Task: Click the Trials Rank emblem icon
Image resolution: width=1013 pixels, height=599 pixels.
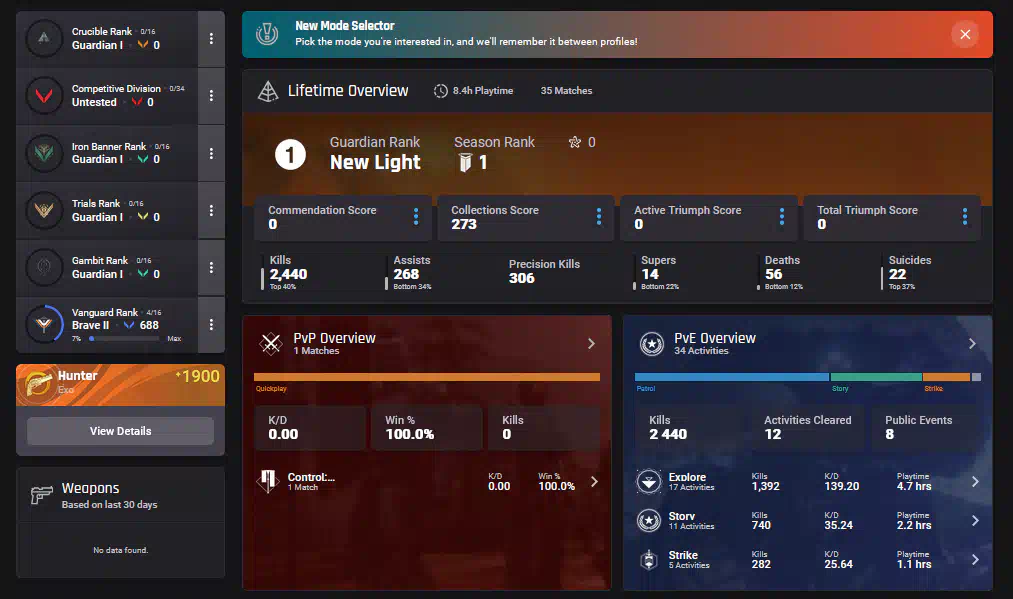Action: pyautogui.click(x=44, y=210)
